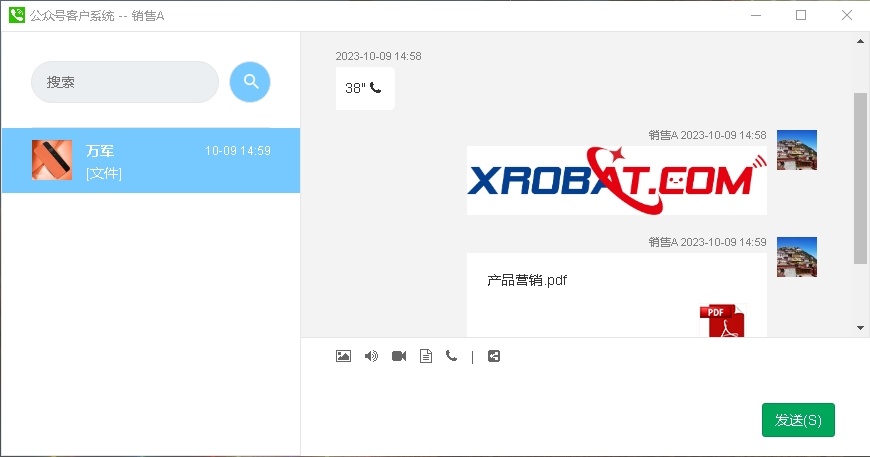Click the blue search magnifier button
Screen dimensions: 870x457
tap(250, 82)
